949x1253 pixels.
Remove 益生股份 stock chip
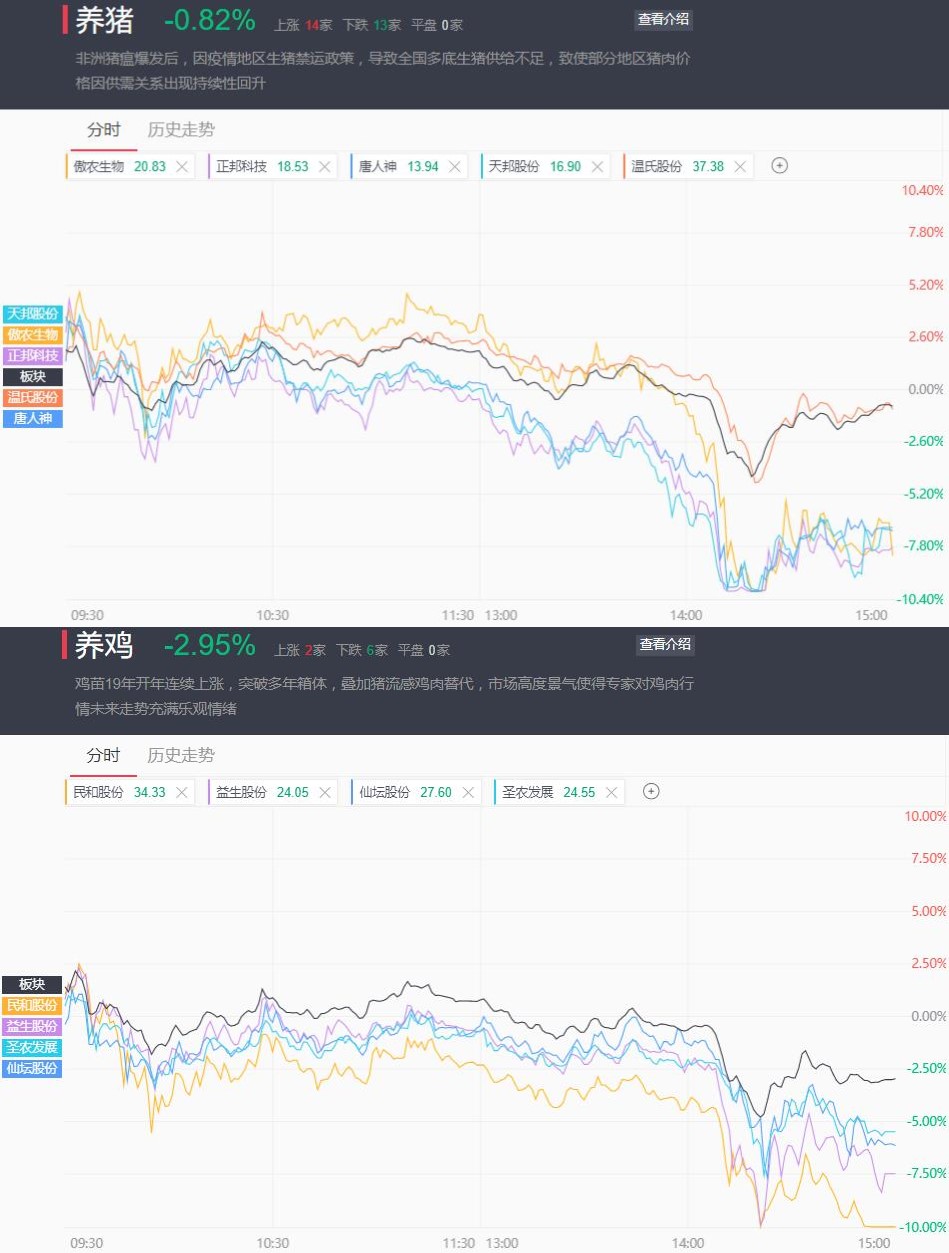(324, 793)
